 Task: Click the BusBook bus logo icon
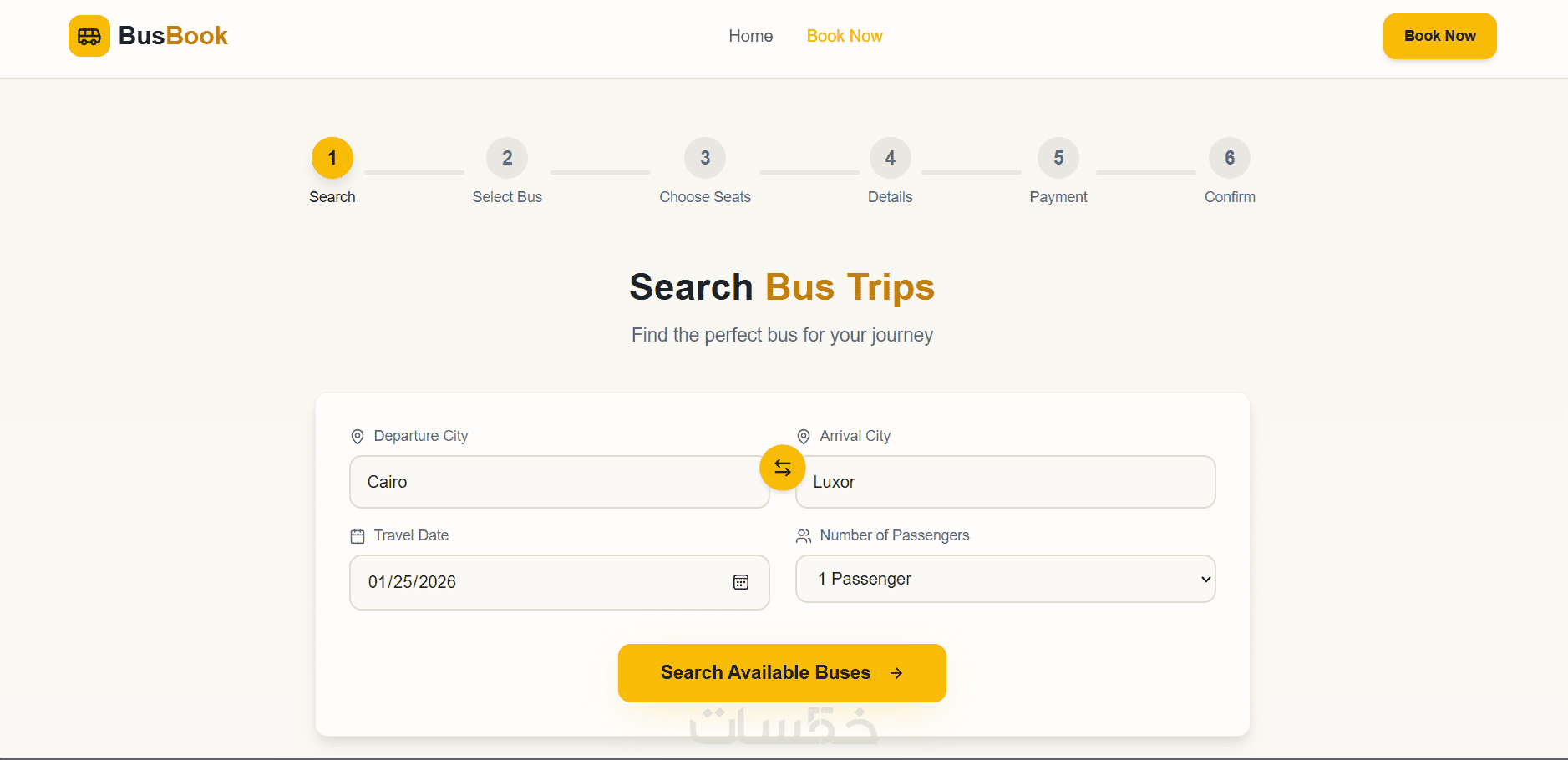[89, 36]
